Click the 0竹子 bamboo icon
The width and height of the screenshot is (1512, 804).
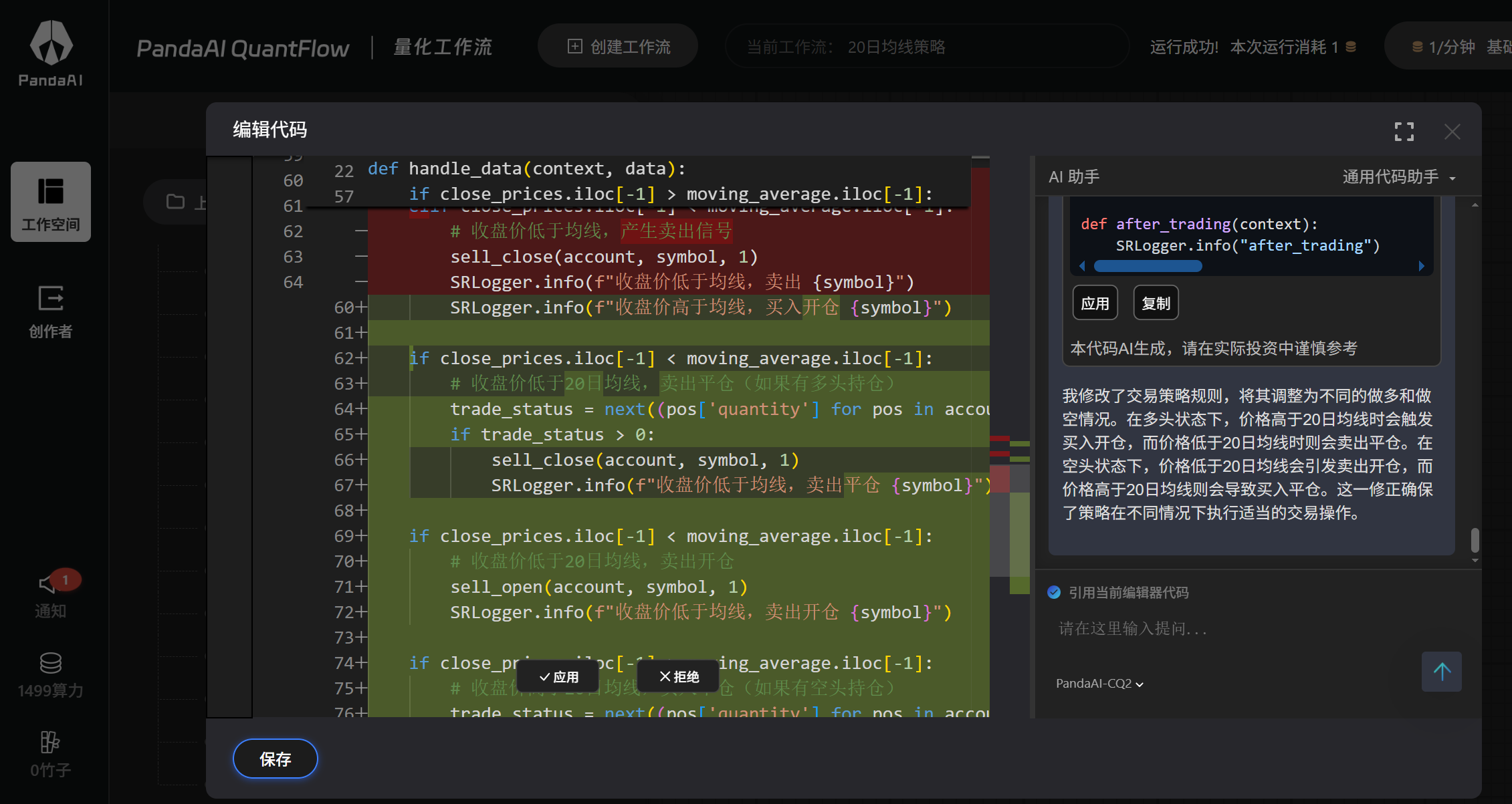point(51,742)
